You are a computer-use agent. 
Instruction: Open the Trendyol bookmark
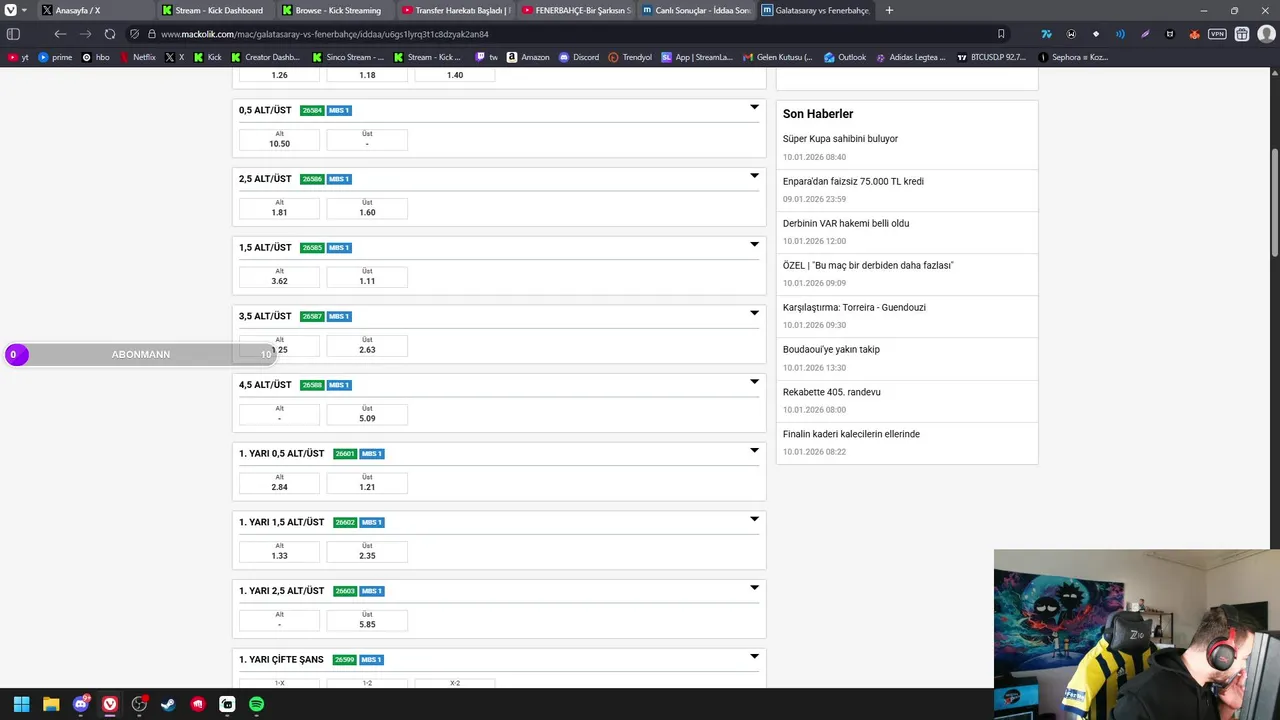tap(630, 57)
